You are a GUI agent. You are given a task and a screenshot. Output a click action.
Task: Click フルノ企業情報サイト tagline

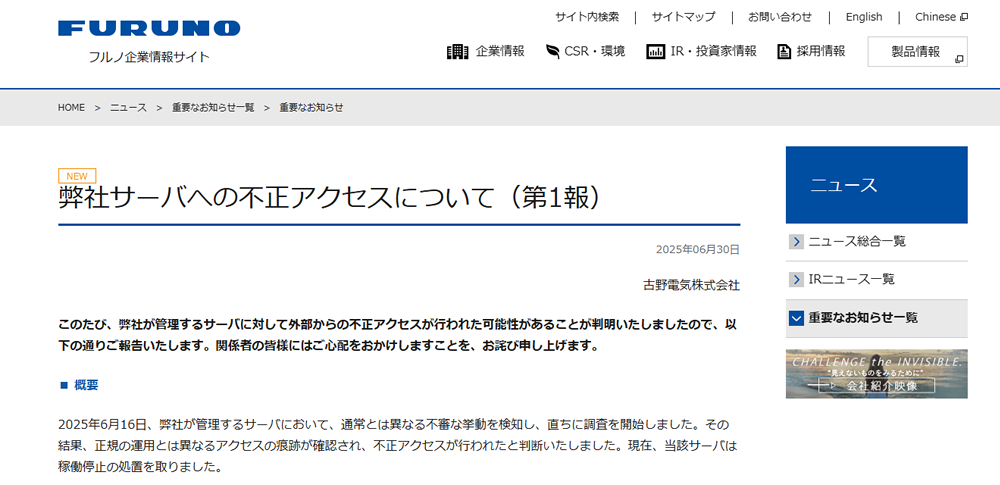149,57
